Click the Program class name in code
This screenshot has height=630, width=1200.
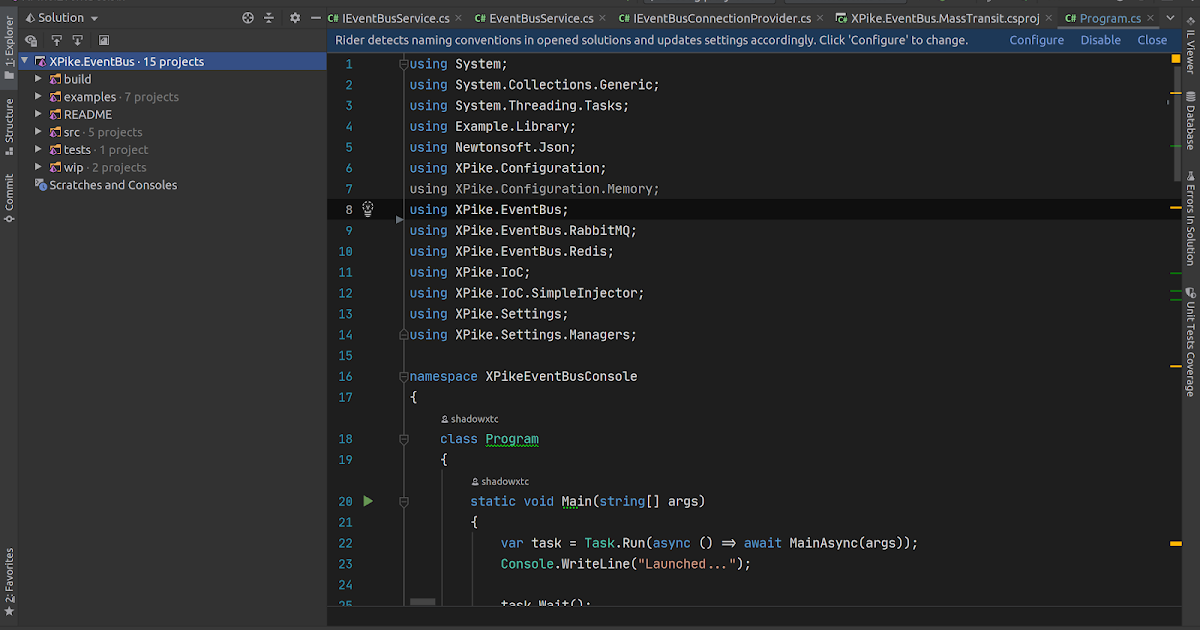512,439
